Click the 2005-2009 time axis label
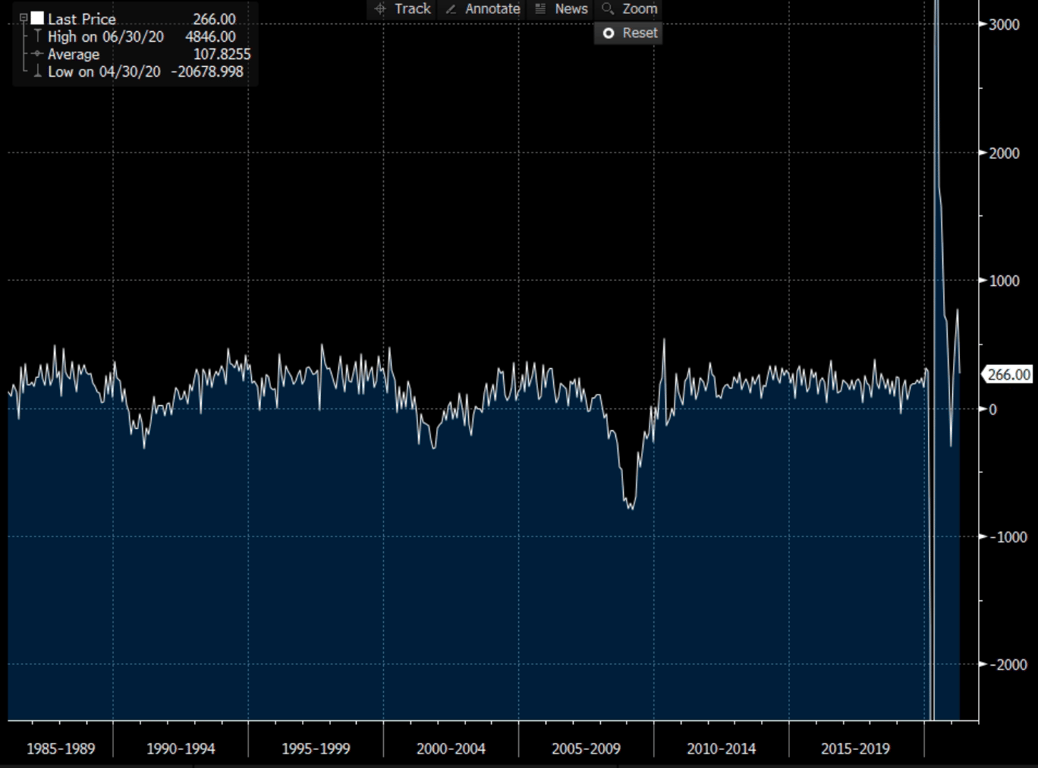This screenshot has width=1038, height=768. 586,749
